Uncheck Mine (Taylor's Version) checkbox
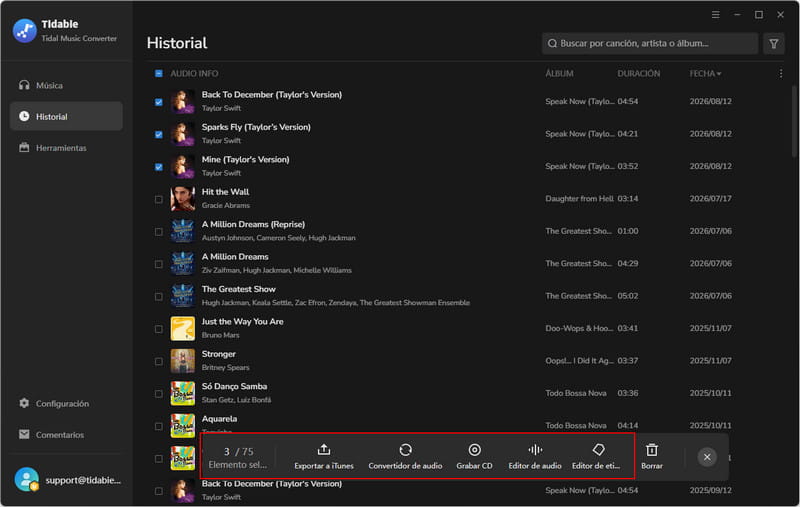 [x=159, y=167]
